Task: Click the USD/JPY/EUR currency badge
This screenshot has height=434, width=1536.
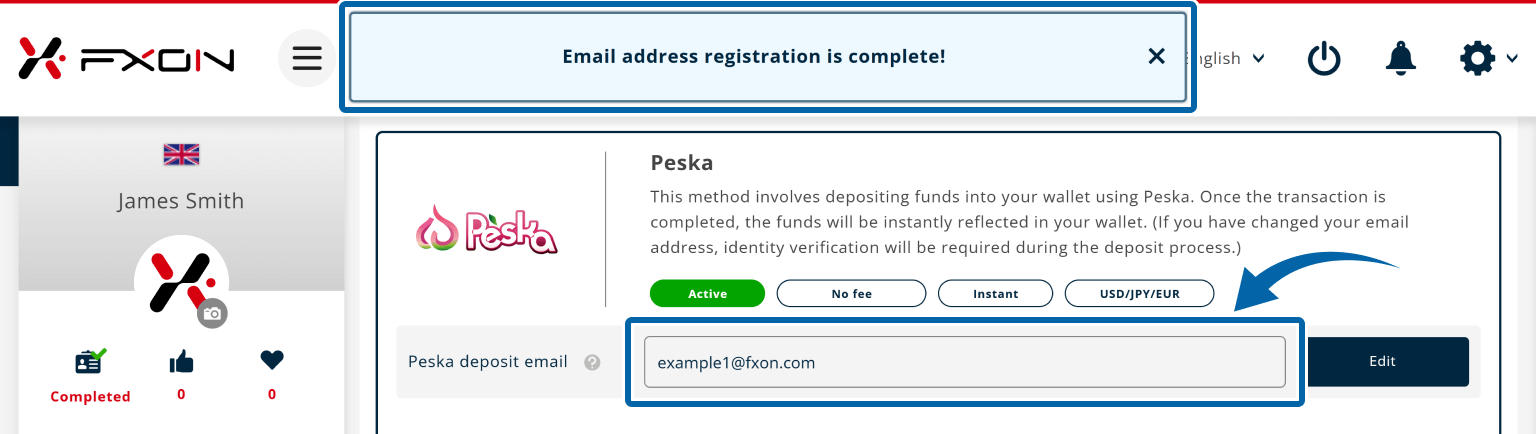Action: (1139, 294)
